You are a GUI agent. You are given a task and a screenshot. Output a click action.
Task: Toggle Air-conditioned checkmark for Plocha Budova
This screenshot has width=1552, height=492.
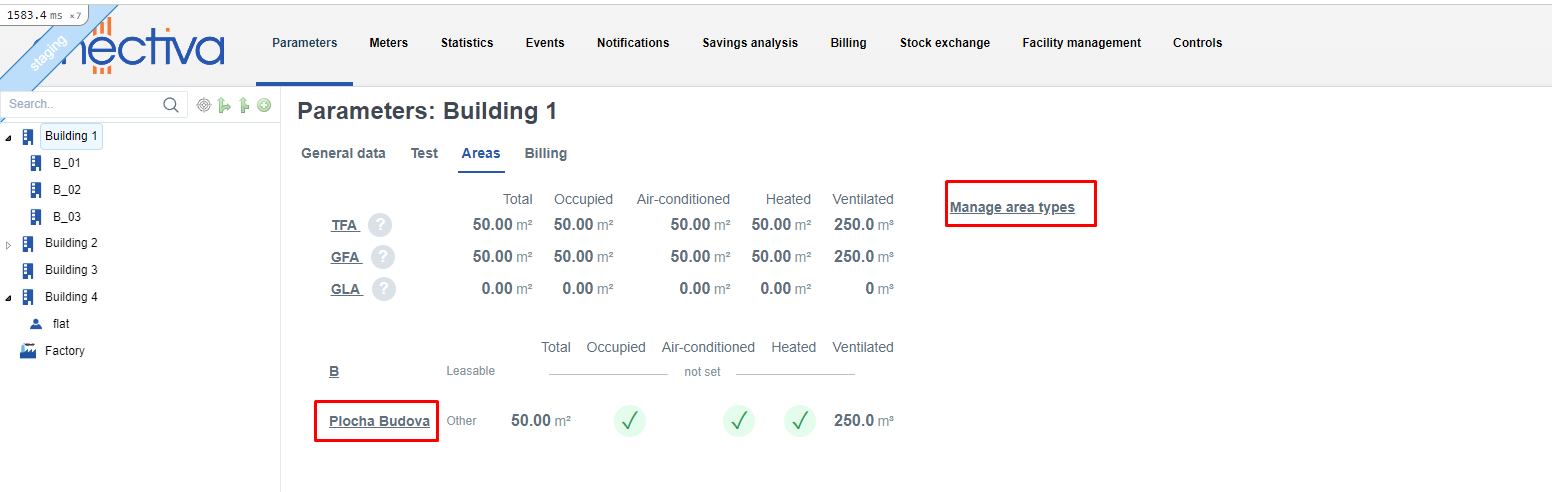click(x=739, y=421)
